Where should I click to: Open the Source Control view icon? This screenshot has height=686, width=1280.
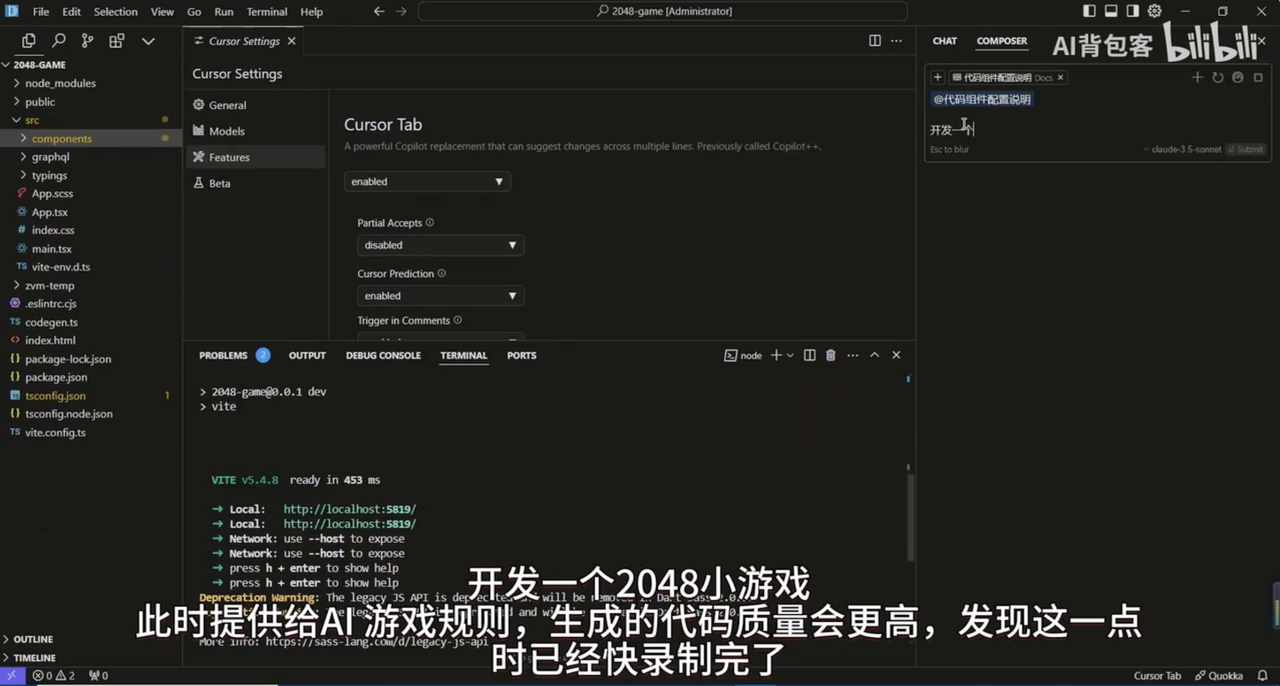click(88, 41)
